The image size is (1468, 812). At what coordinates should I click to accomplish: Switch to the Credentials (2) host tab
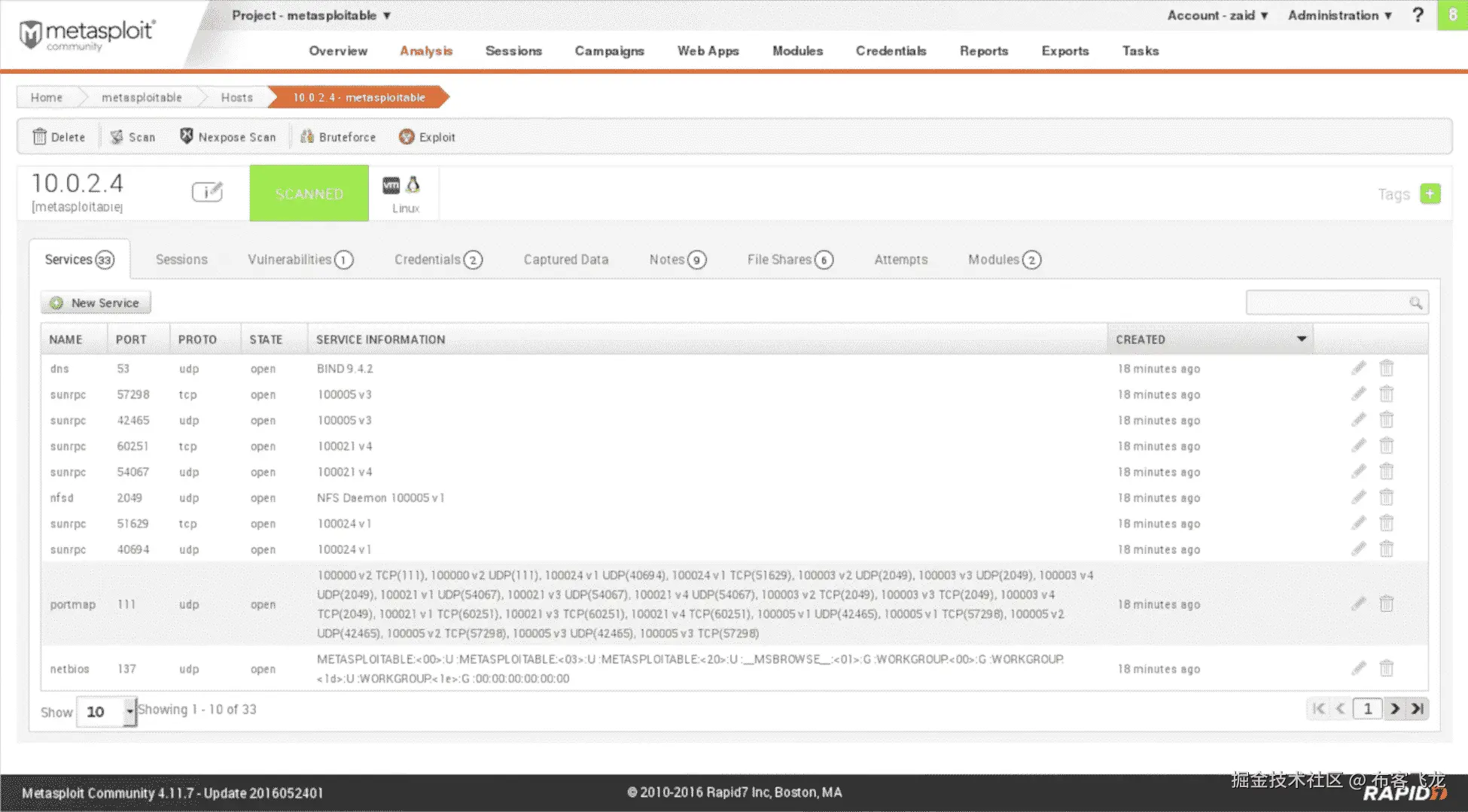[438, 260]
